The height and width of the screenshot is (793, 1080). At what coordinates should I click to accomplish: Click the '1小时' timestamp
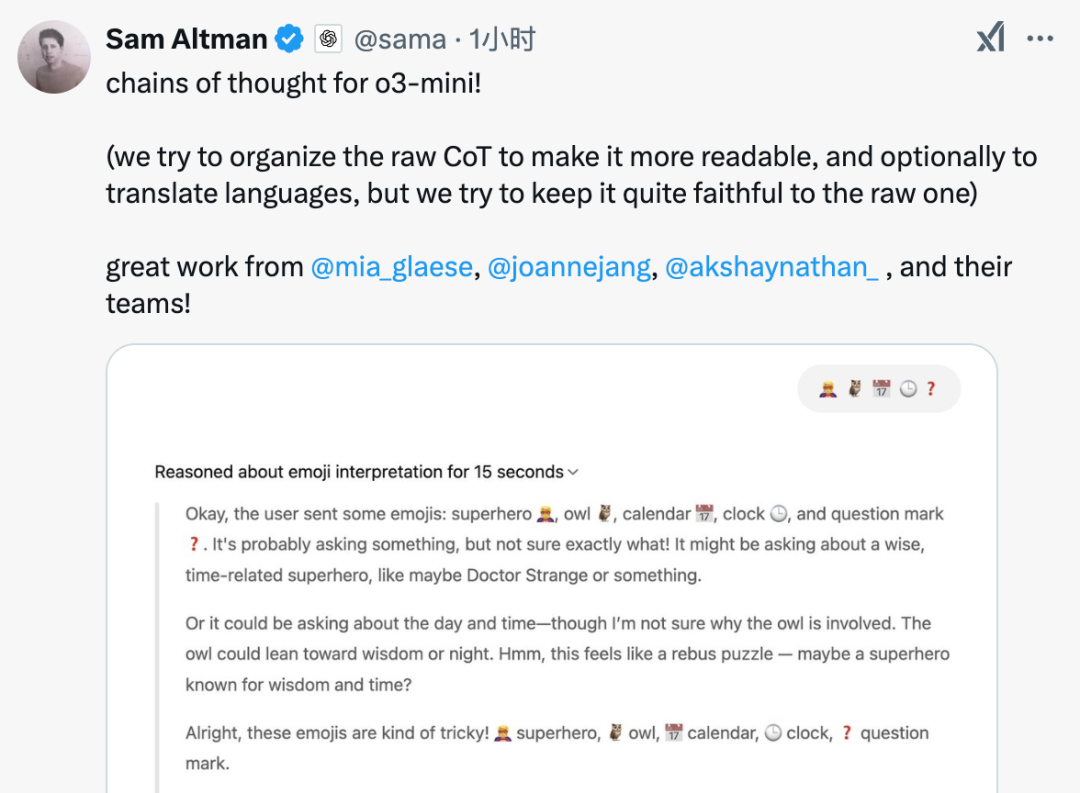pos(500,39)
